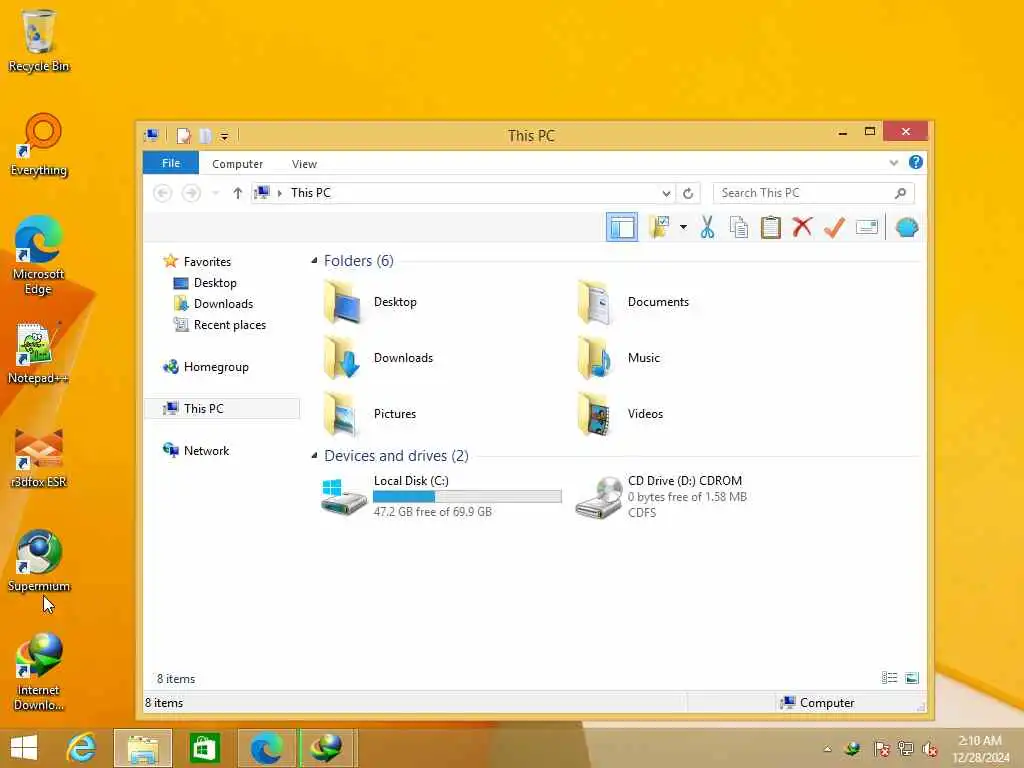Select the Downloads folder in Folders
This screenshot has height=768, width=1024.
click(x=379, y=358)
